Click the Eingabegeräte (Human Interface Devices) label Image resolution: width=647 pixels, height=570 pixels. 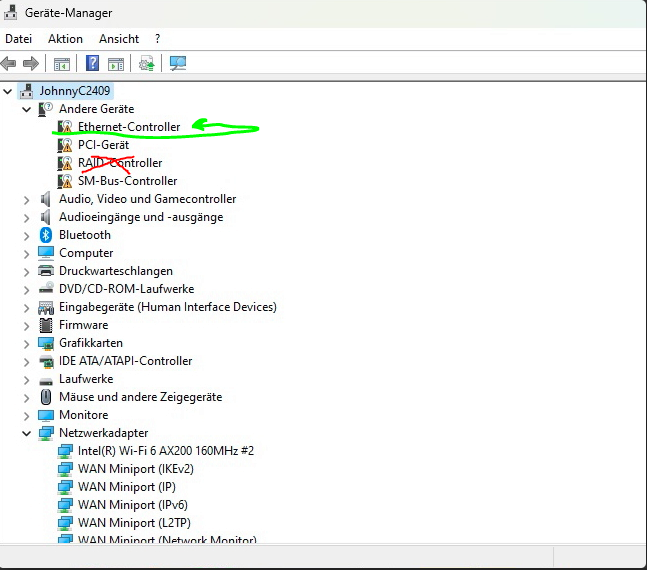[168, 307]
